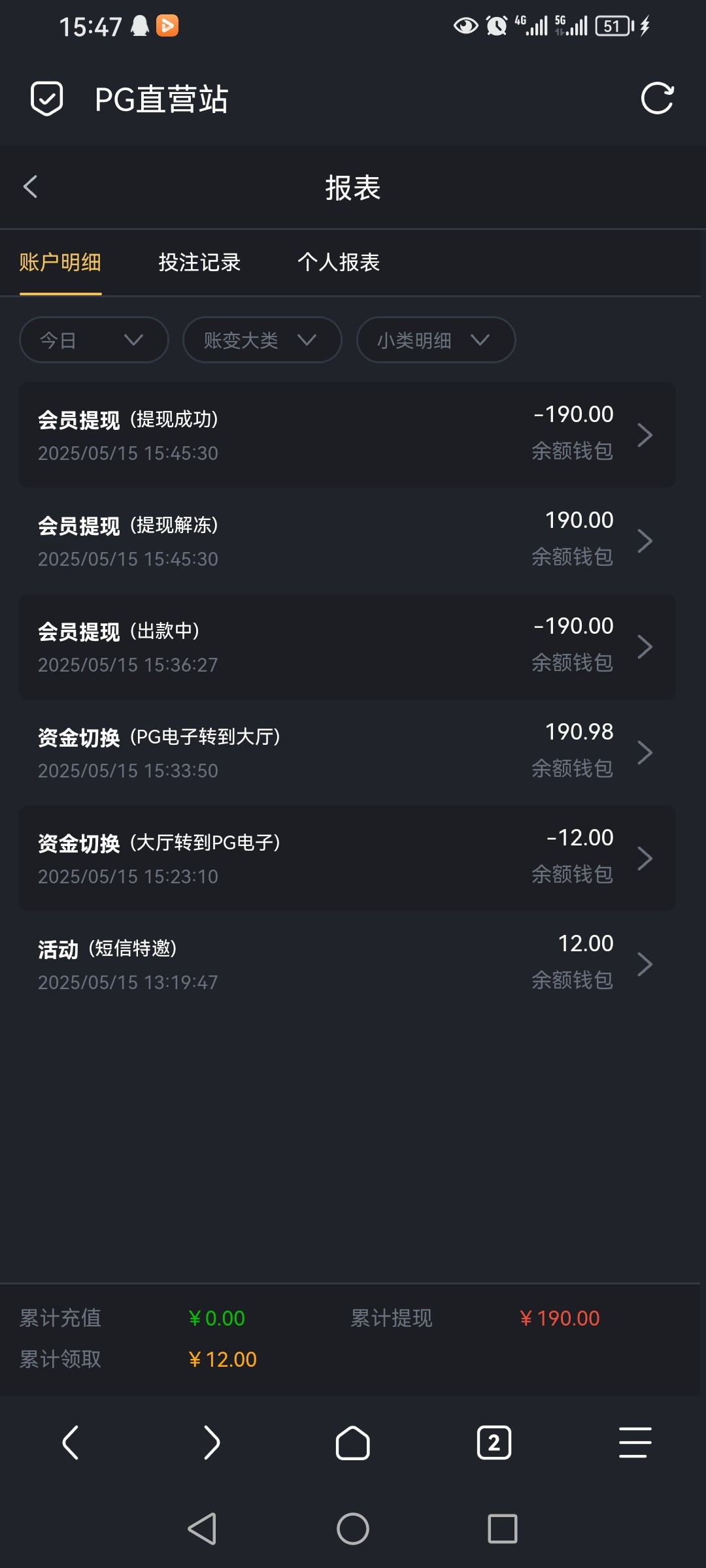The width and height of the screenshot is (706, 1568).
Task: Open the tab switcher showing 2 tabs
Action: [494, 1443]
